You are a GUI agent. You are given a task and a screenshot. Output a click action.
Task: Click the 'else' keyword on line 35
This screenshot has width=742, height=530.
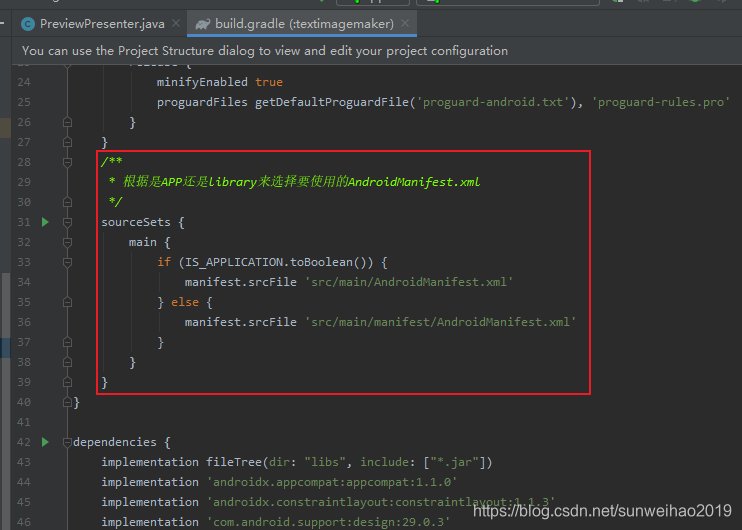tap(185, 302)
